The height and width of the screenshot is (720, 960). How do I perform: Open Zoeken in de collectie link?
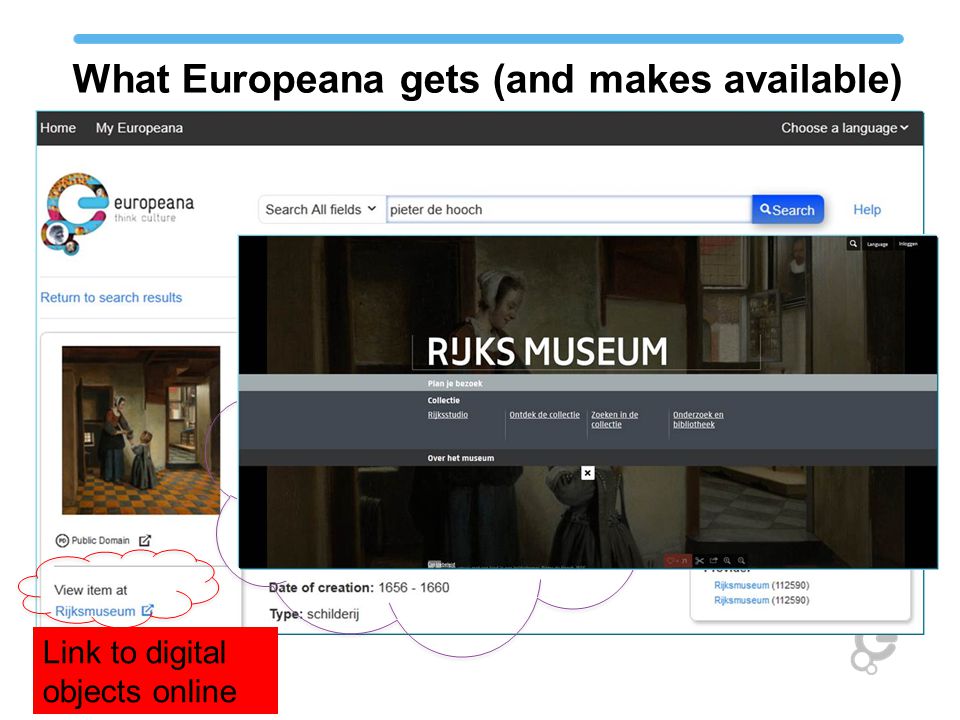pyautogui.click(x=615, y=419)
